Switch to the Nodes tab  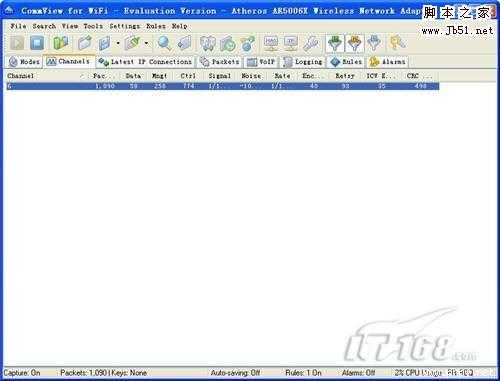(25, 62)
